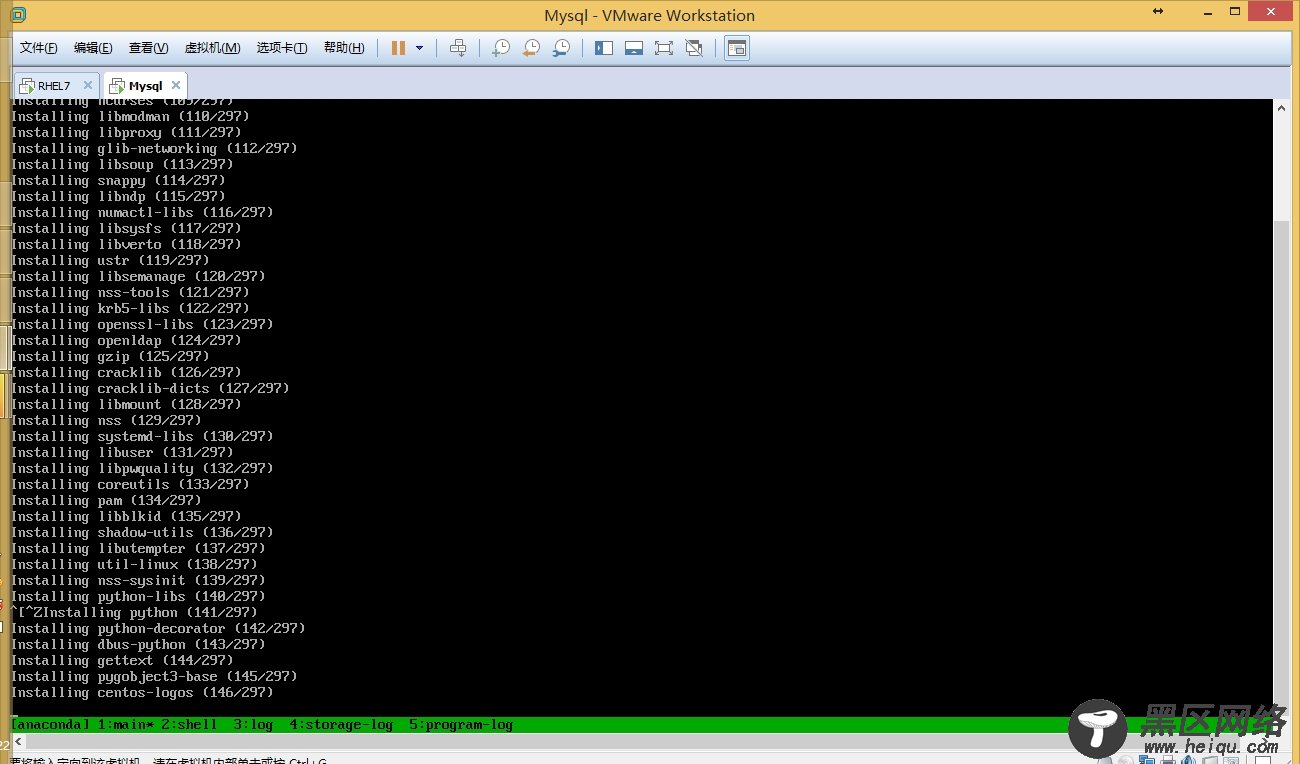Viewport: 1300px width, 764px height.
Task: Click the 2:shell entry in the anaconda bar
Action: pos(189,724)
